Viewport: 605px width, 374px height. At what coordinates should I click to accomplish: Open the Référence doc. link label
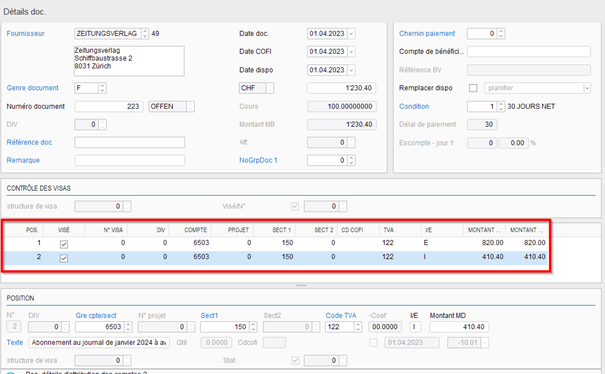pyautogui.click(x=30, y=142)
